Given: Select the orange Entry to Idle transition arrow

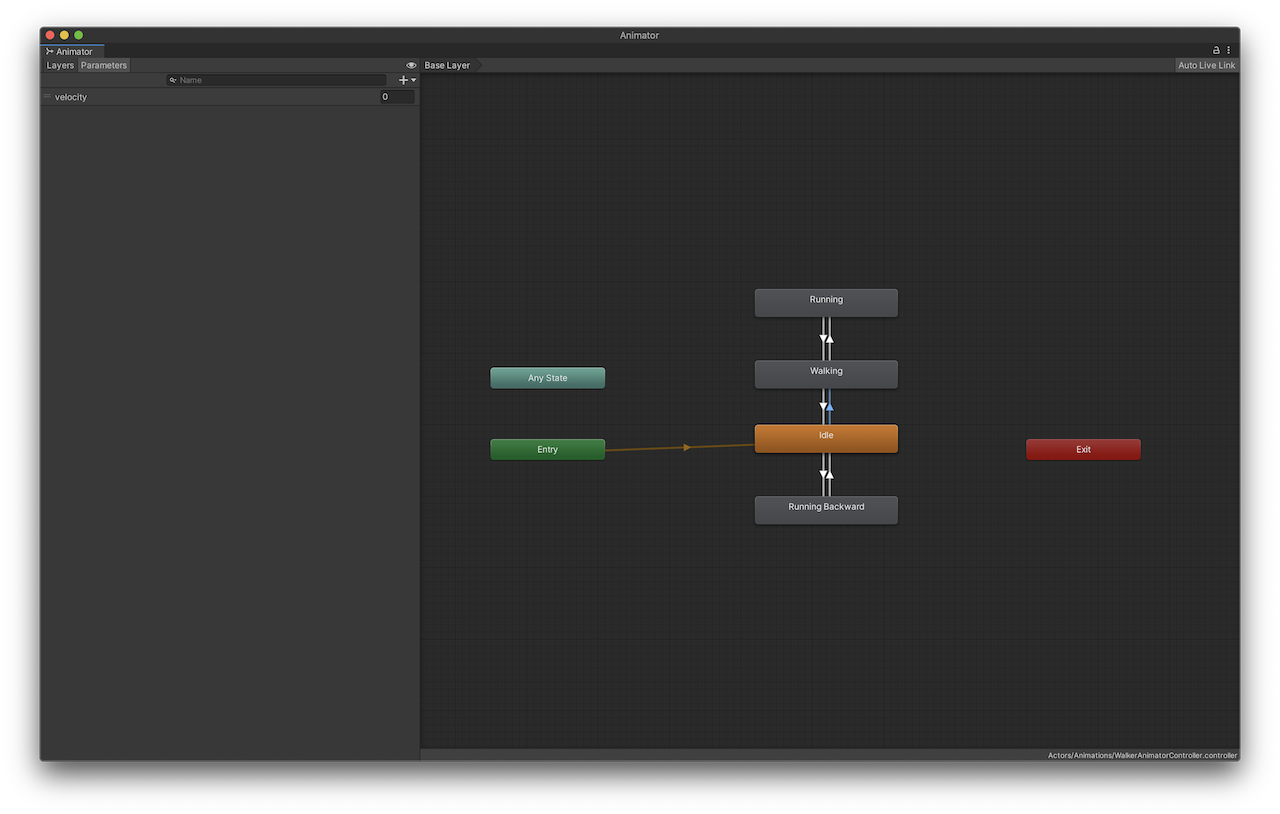Looking at the screenshot, I should point(686,447).
